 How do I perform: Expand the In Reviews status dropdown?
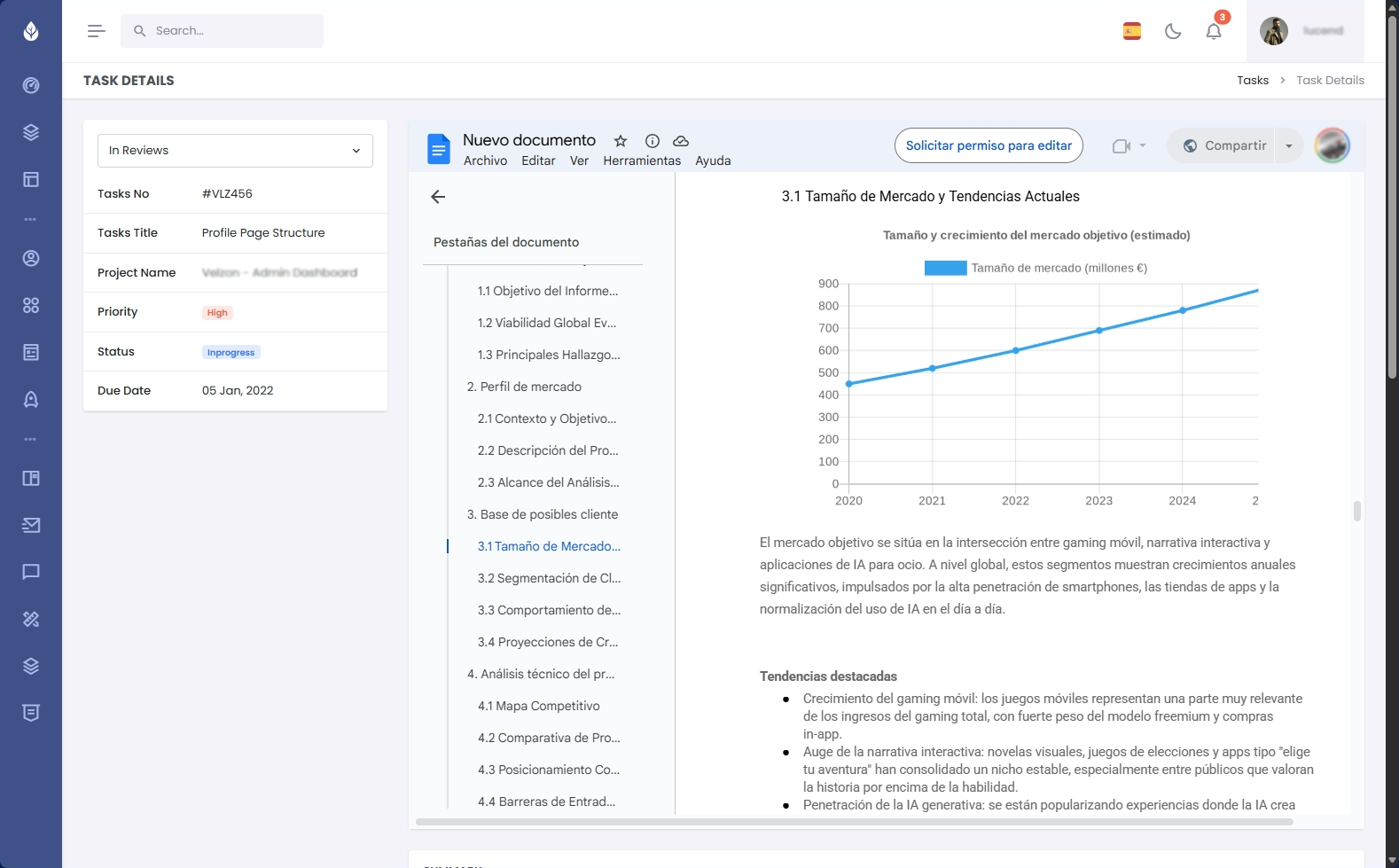[x=235, y=151]
